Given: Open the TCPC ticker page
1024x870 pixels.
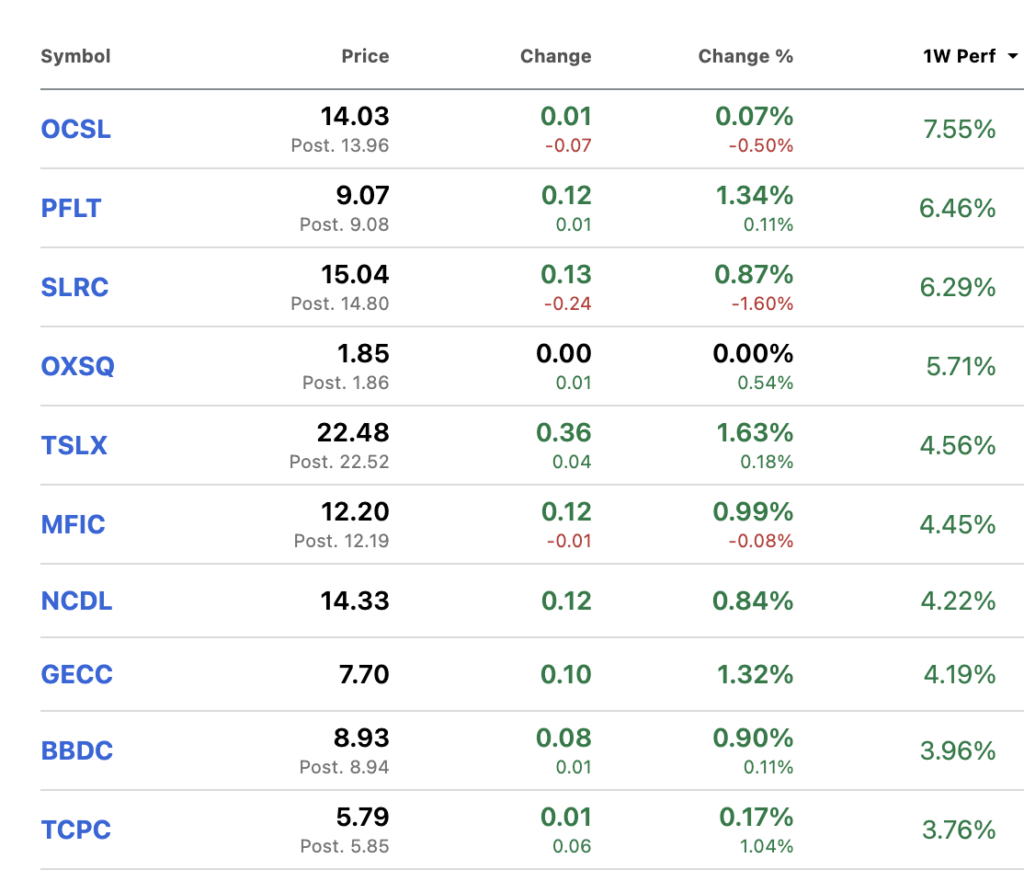Looking at the screenshot, I should pos(76,830).
